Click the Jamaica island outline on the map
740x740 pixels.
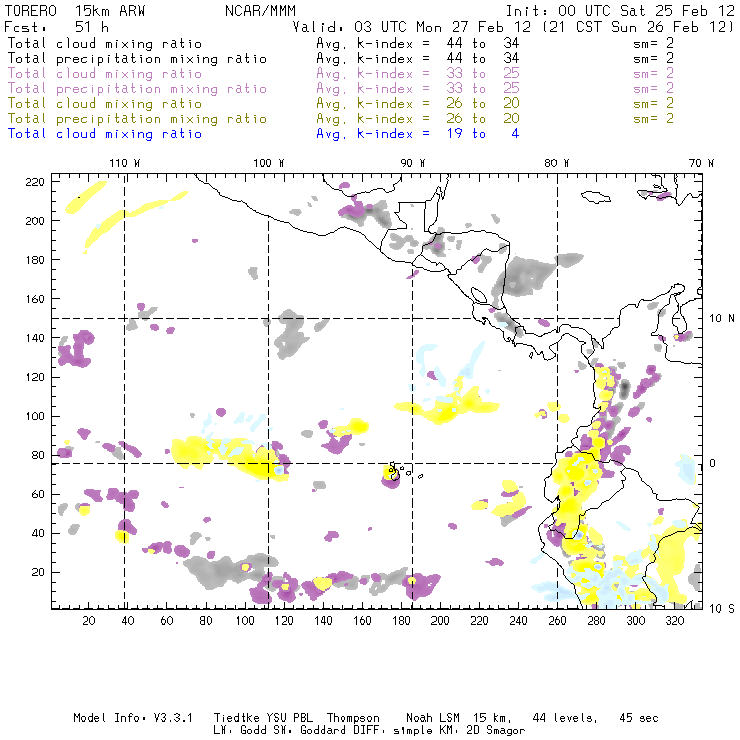coord(596,196)
